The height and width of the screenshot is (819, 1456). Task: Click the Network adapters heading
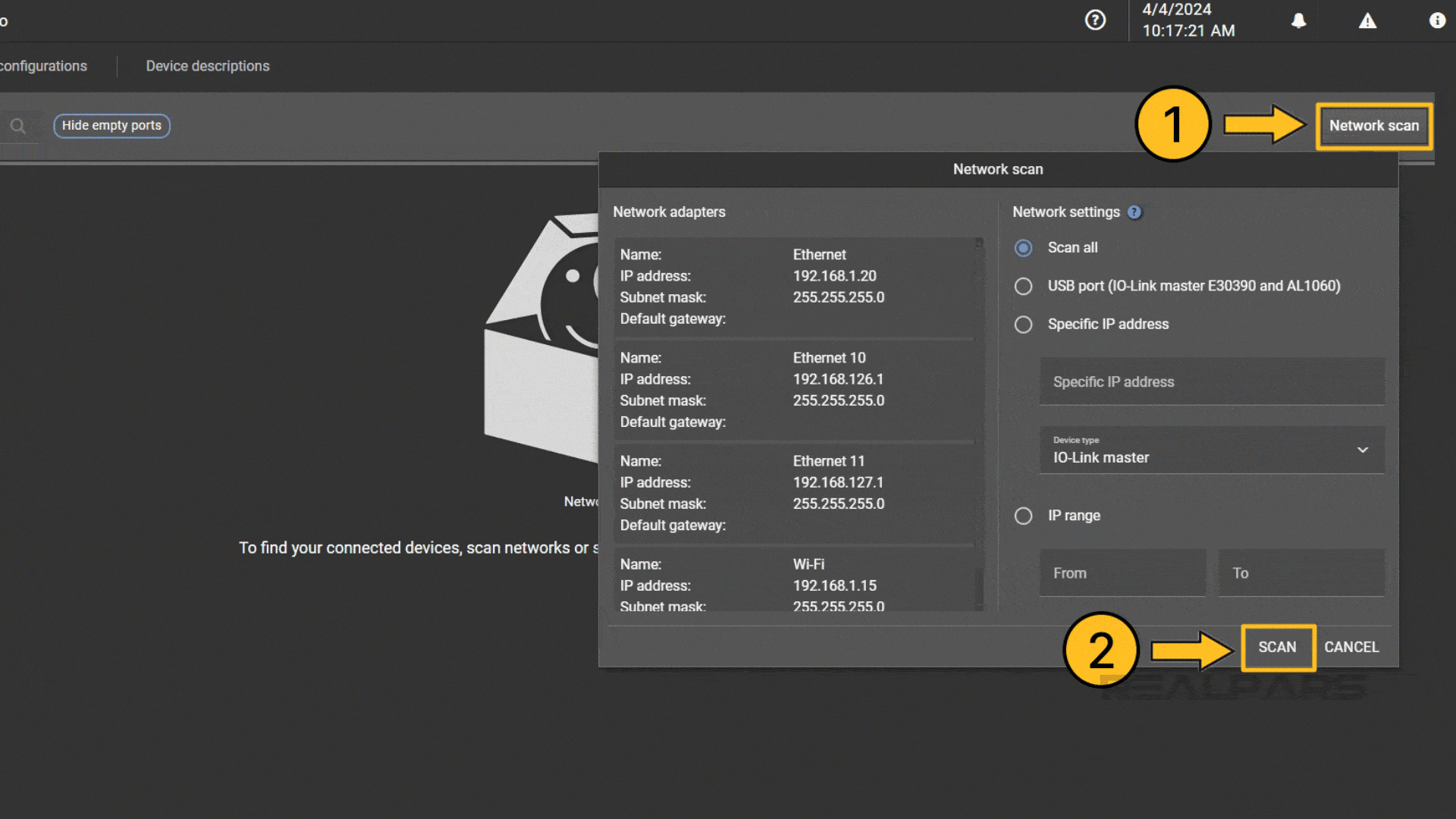[669, 212]
